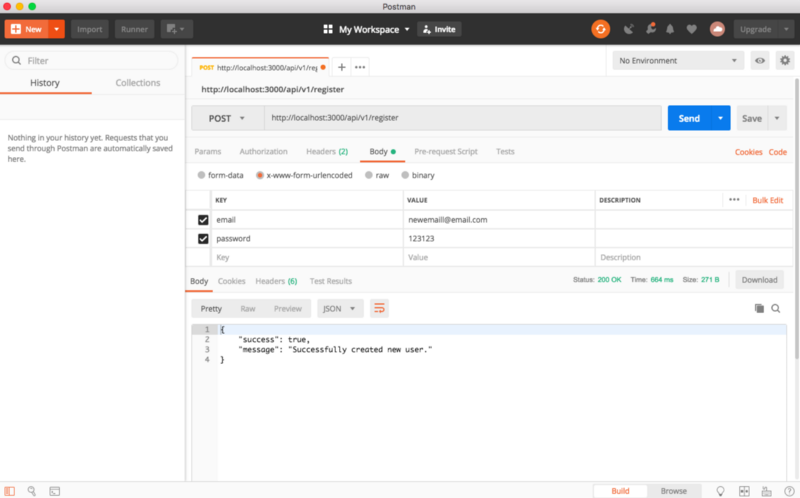This screenshot has height=498, width=800.
Task: Open the notifications bell
Action: coord(670,29)
